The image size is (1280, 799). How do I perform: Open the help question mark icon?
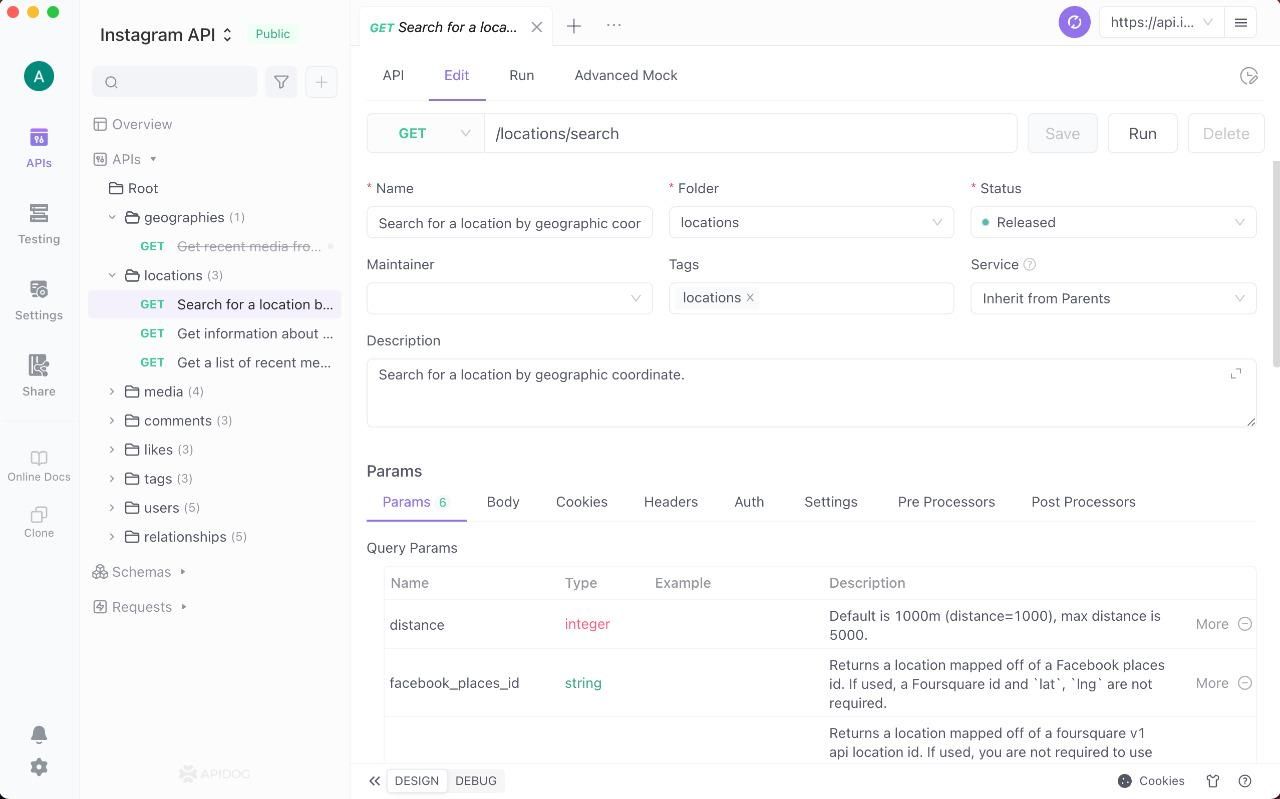click(1245, 781)
